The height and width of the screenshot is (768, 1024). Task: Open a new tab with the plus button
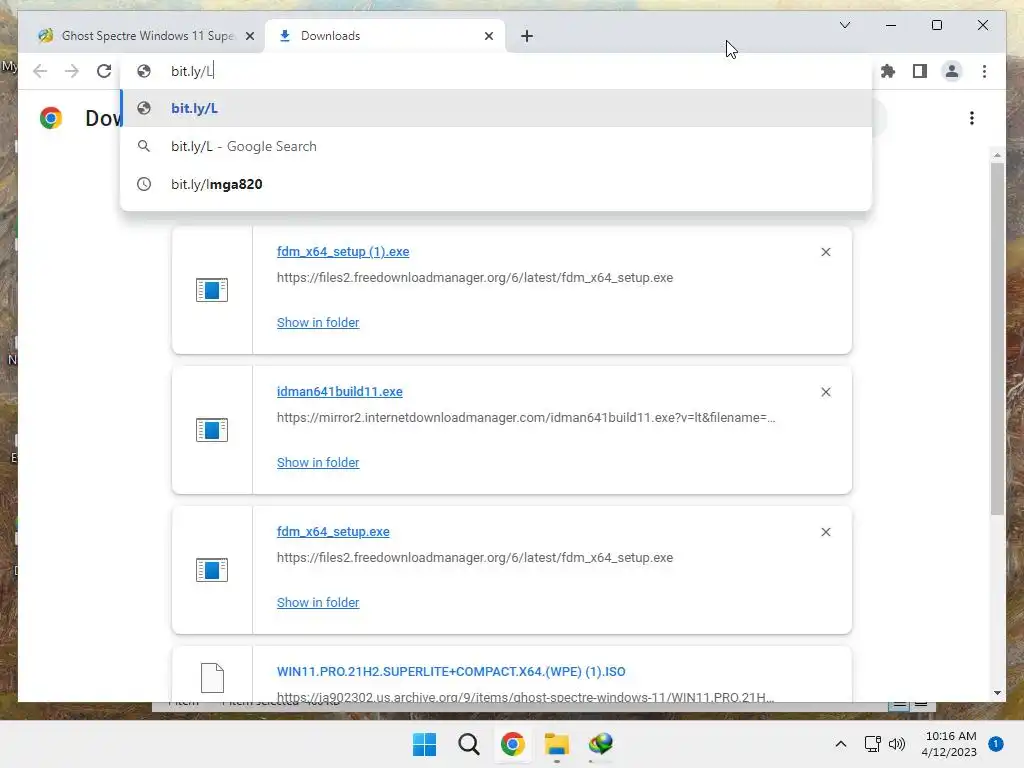point(527,36)
